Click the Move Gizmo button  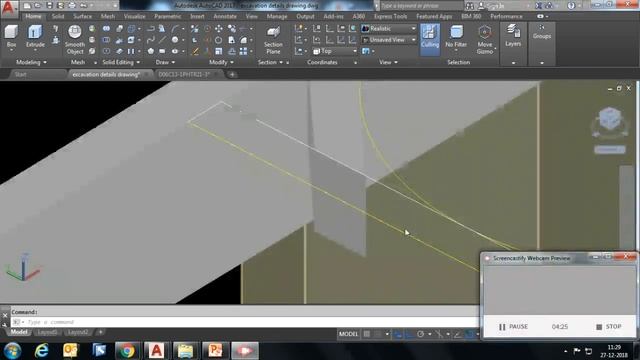[484, 40]
